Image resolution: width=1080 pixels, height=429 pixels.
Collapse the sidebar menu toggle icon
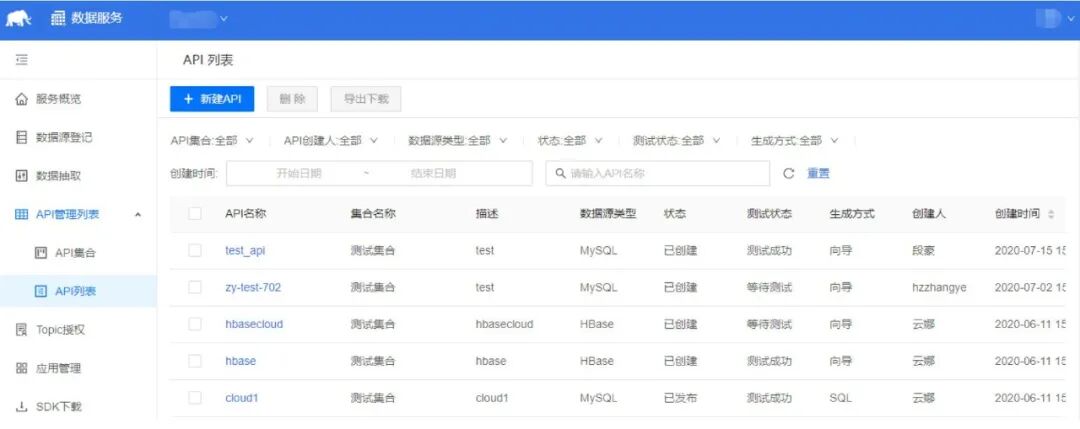pos(22,60)
